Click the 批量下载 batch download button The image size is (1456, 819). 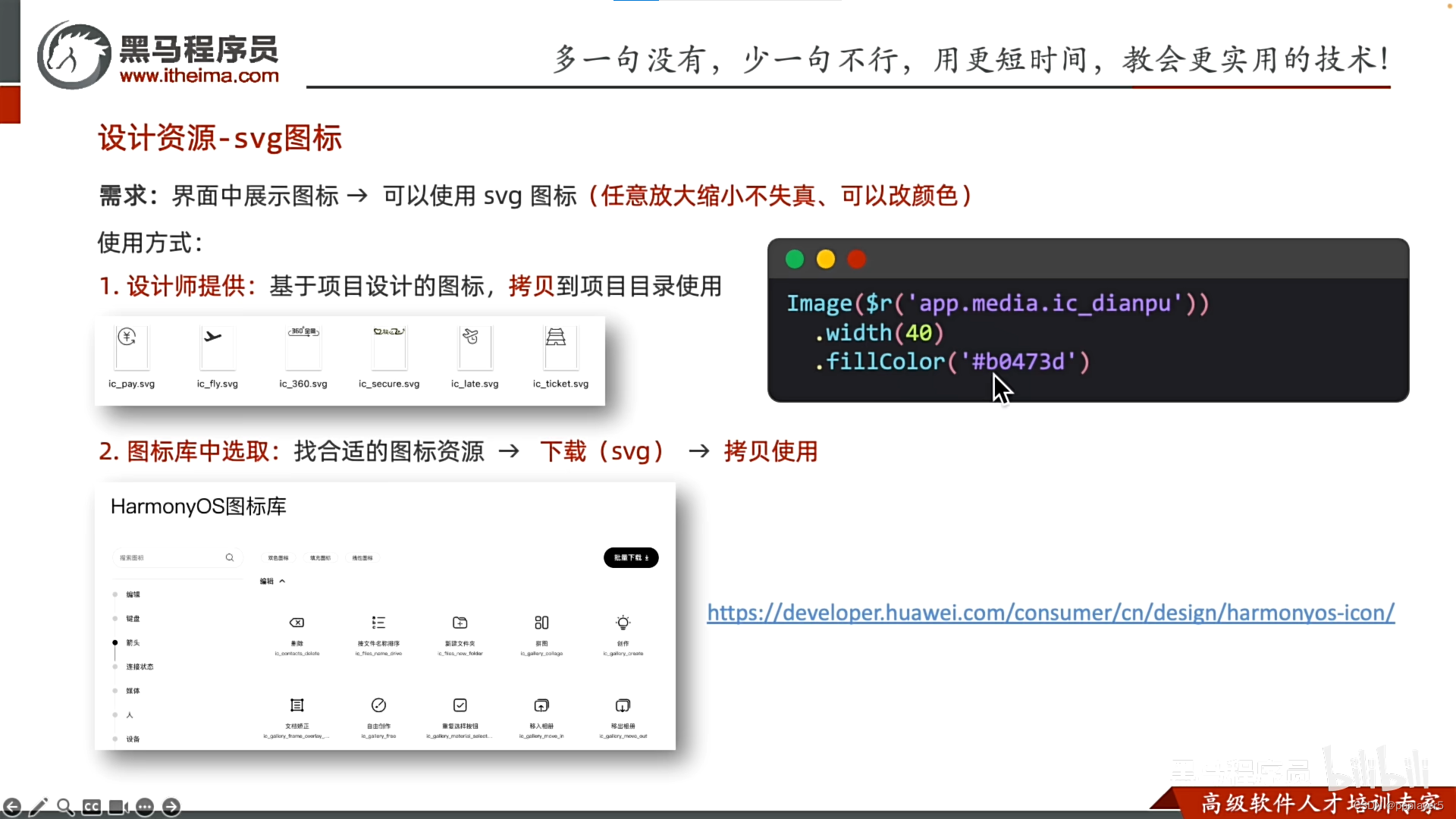coord(631,557)
